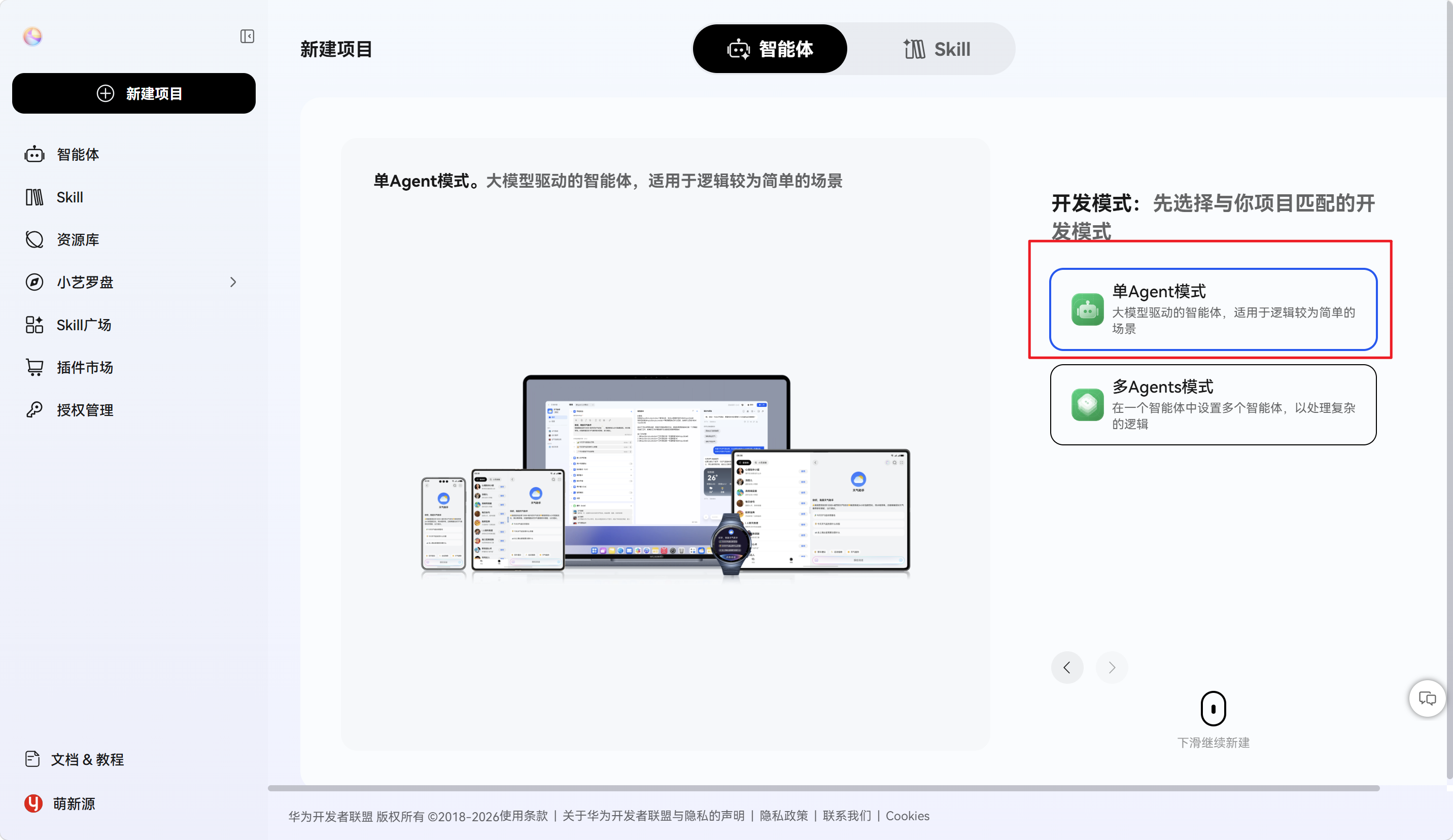Open 联系我们 footer link
Screen dimensions: 1453x840
847,816
